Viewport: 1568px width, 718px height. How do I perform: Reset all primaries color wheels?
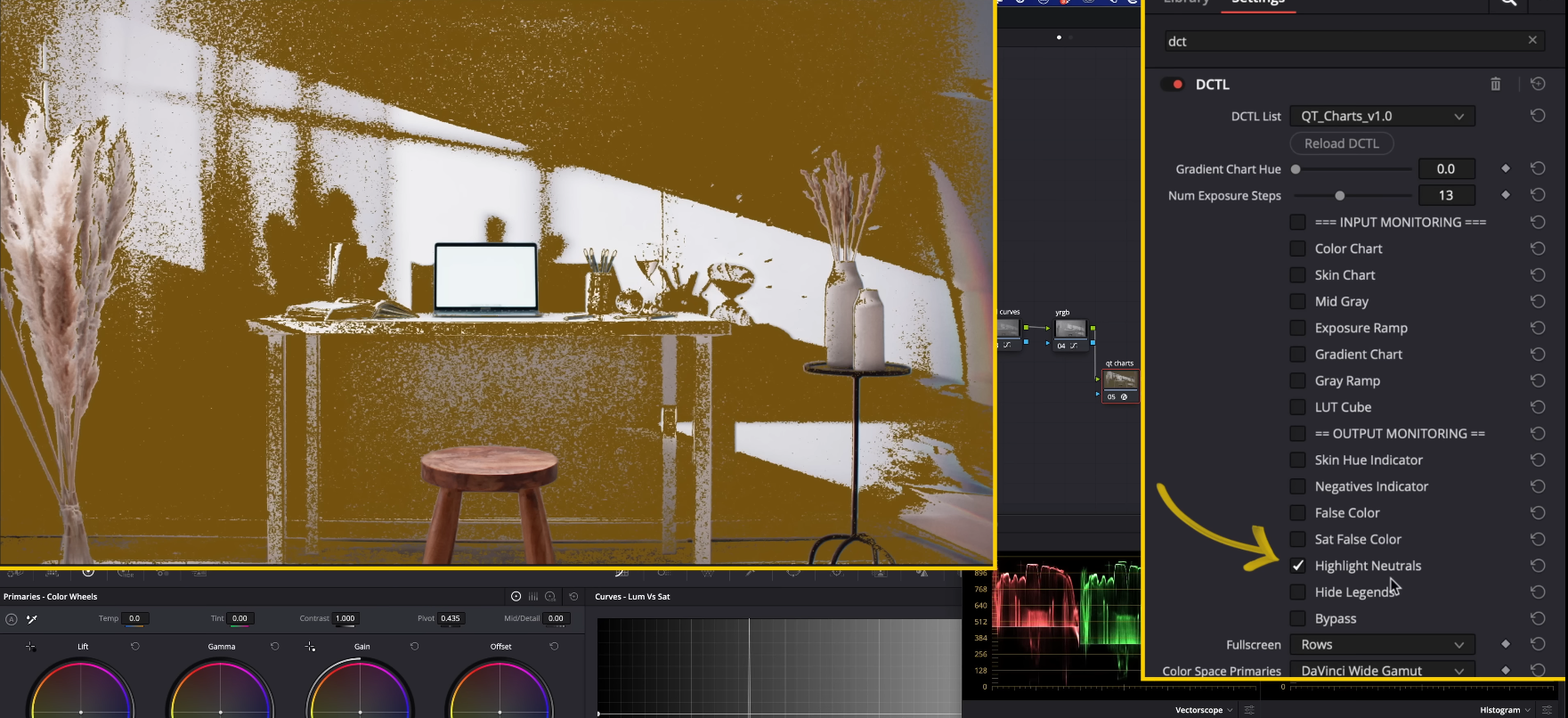click(574, 597)
